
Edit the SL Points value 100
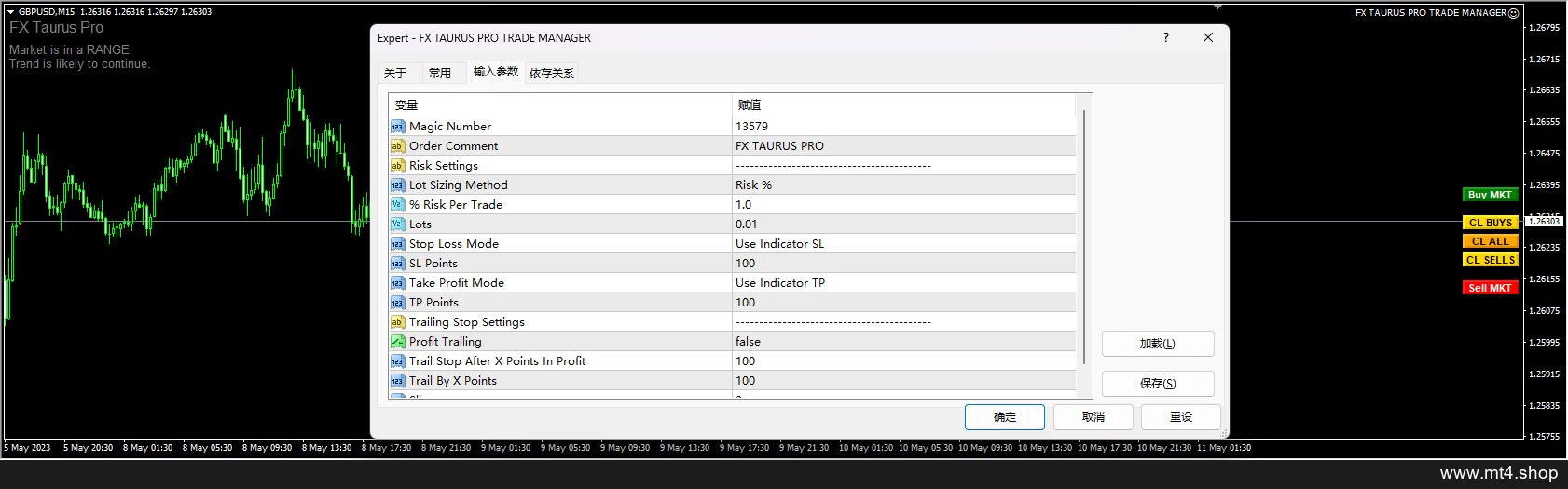point(903,264)
